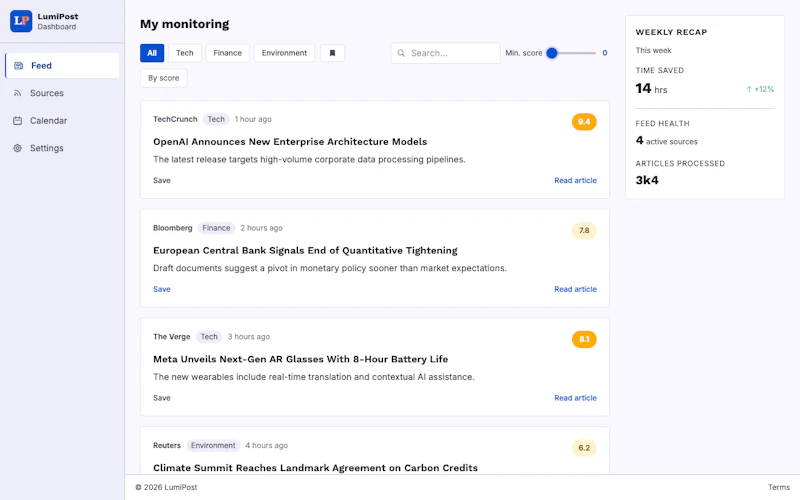Click the green up-arrow trend icon
This screenshot has width=800, height=500.
749,89
